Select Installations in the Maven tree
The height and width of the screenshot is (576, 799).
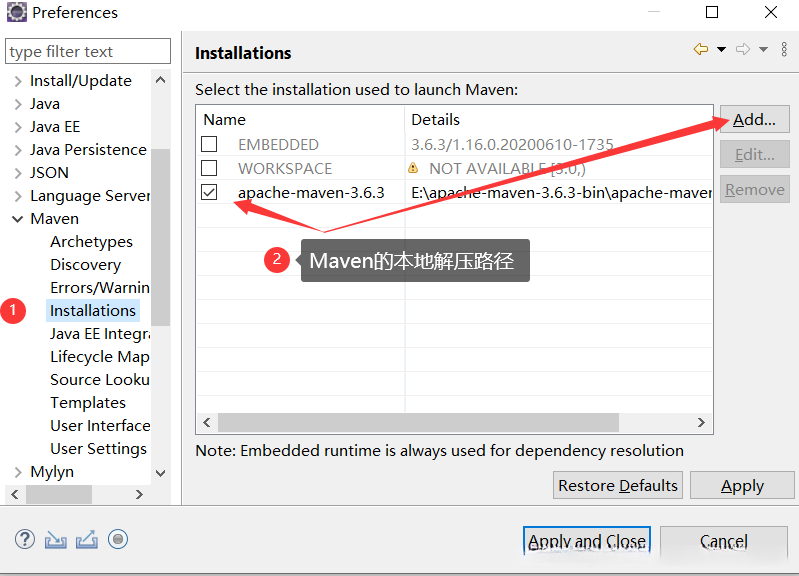[93, 310]
